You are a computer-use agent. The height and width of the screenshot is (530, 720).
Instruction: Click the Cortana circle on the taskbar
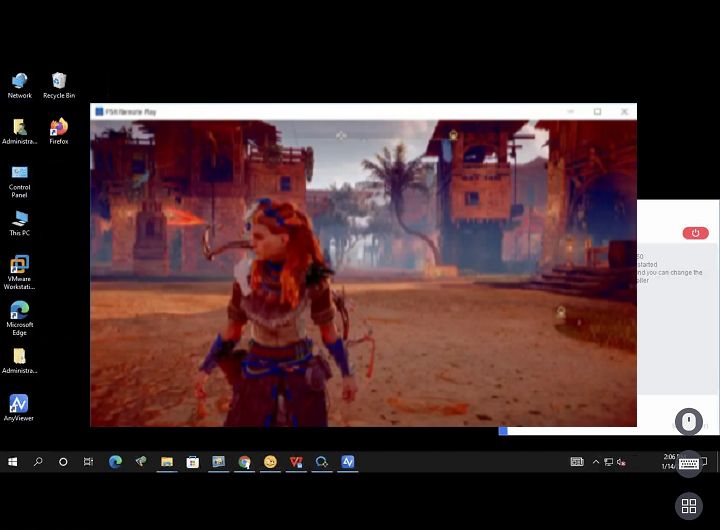coord(63,462)
